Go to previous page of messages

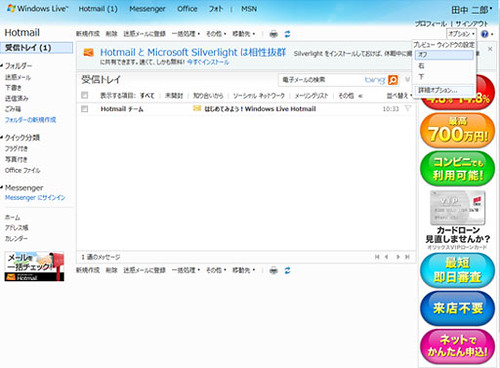(387, 257)
